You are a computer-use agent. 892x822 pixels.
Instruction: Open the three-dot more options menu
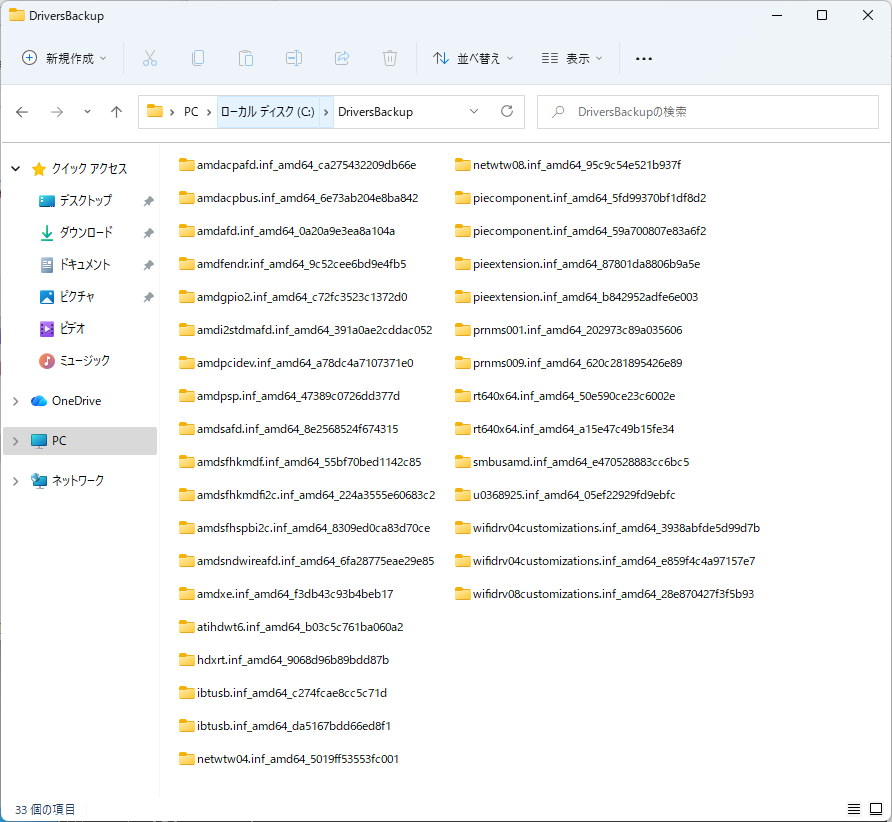coord(644,58)
